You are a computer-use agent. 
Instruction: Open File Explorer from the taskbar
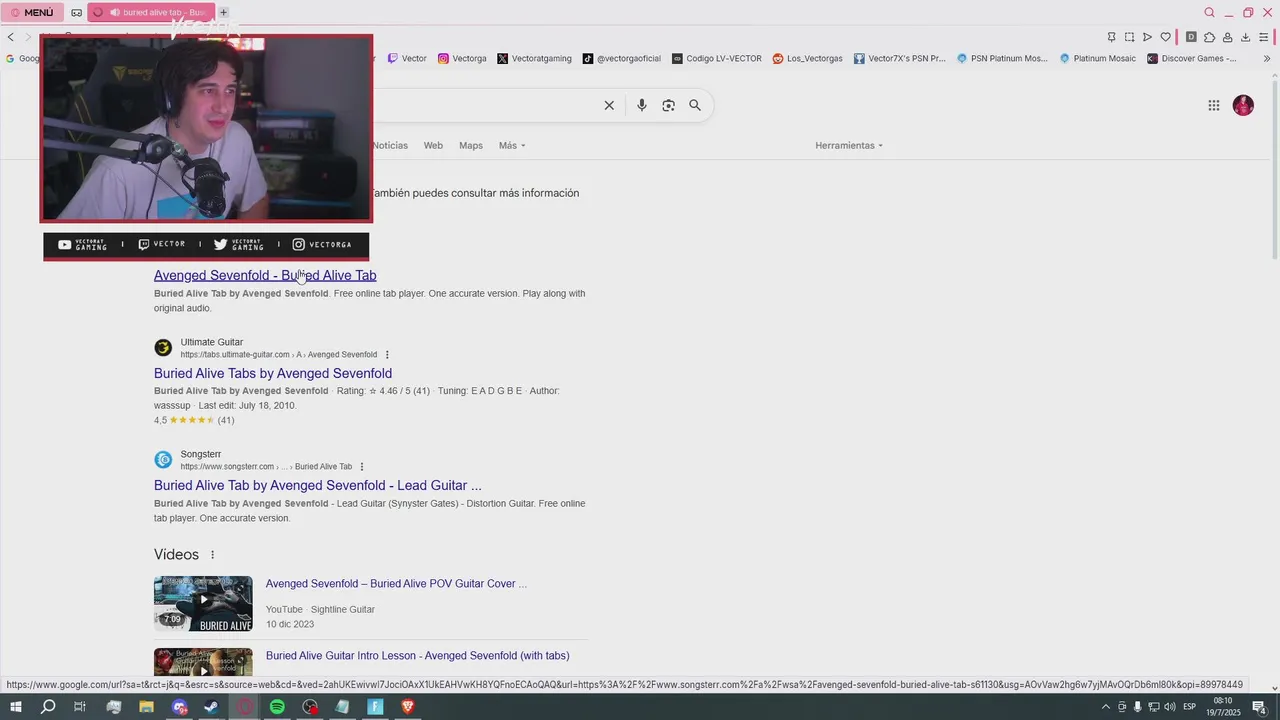146,707
